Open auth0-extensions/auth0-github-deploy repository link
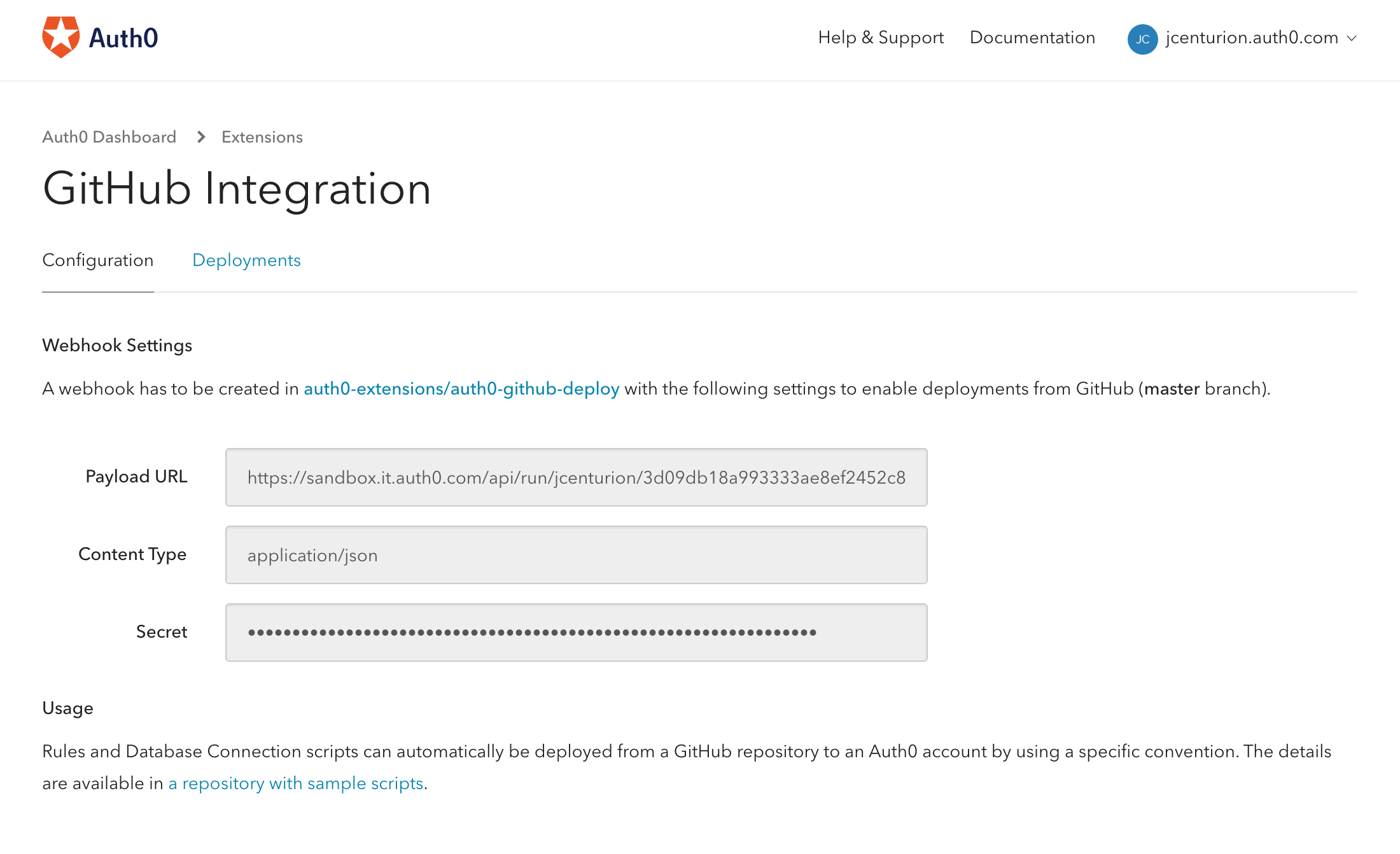Screen dimensions: 1400x854 (461, 389)
